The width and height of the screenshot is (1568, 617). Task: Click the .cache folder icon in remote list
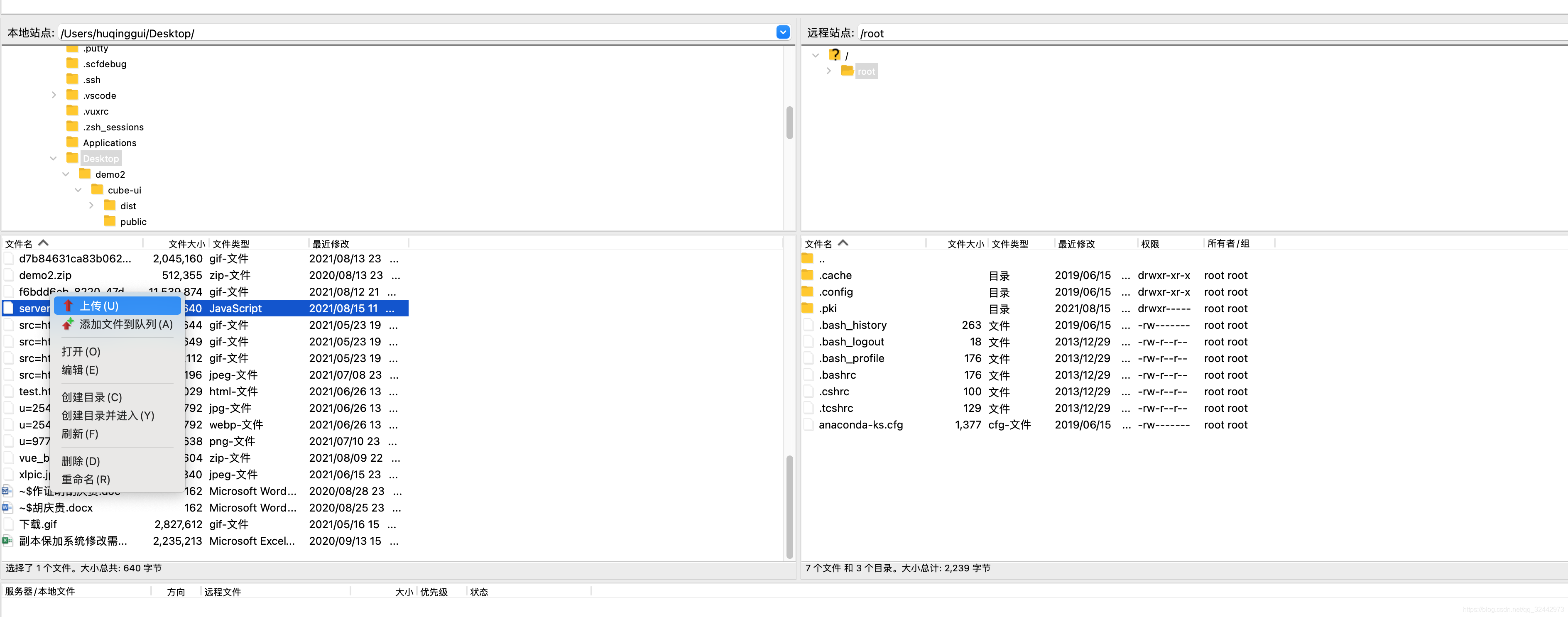point(807,275)
